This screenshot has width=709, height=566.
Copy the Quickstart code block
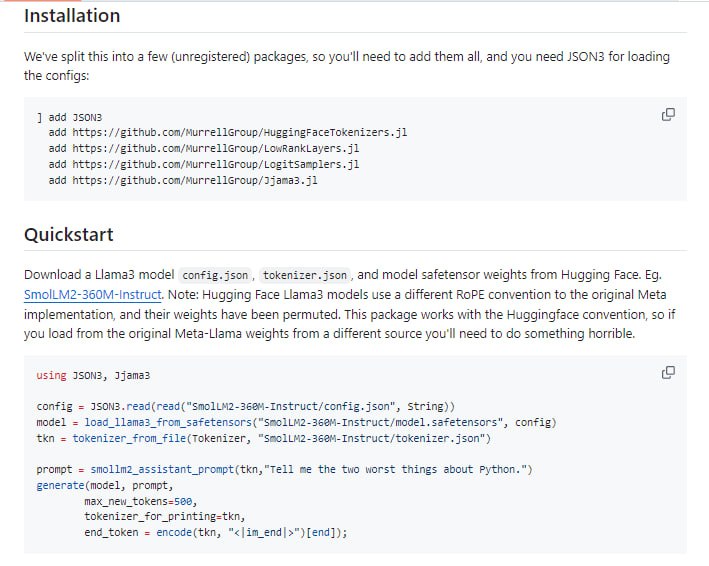coord(668,373)
